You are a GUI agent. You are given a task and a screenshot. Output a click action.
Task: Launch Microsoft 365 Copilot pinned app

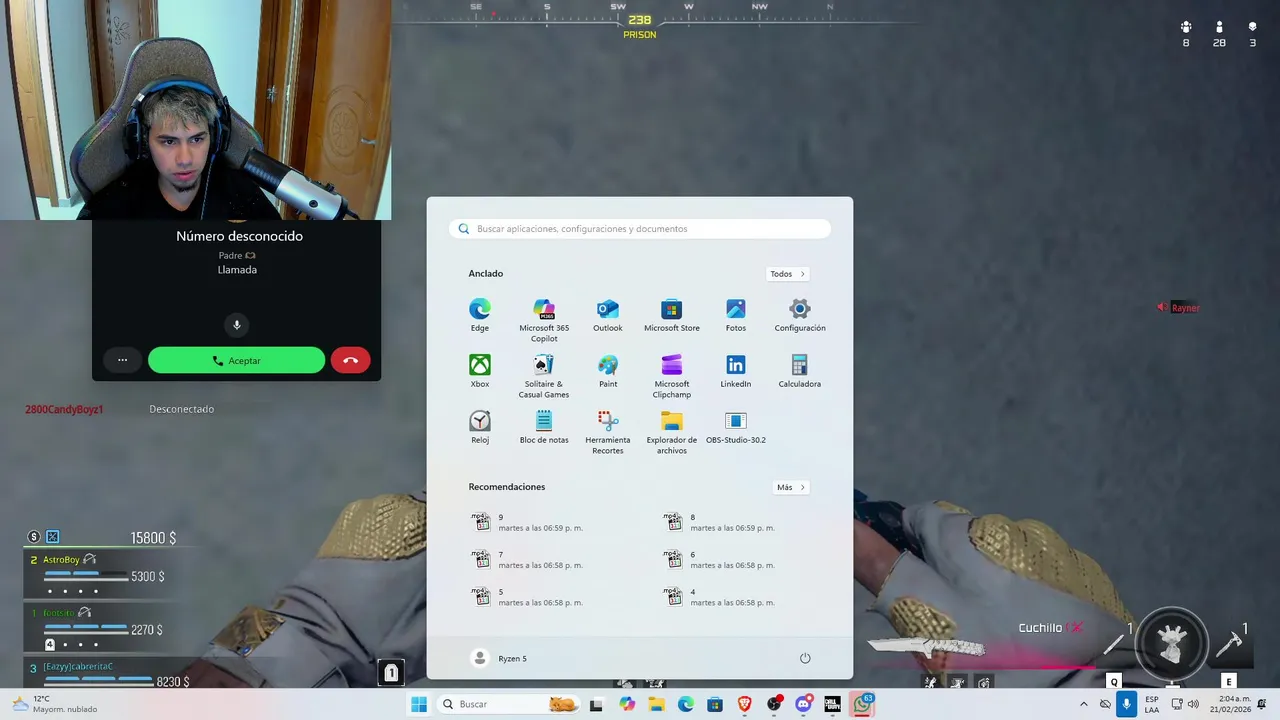click(x=544, y=320)
